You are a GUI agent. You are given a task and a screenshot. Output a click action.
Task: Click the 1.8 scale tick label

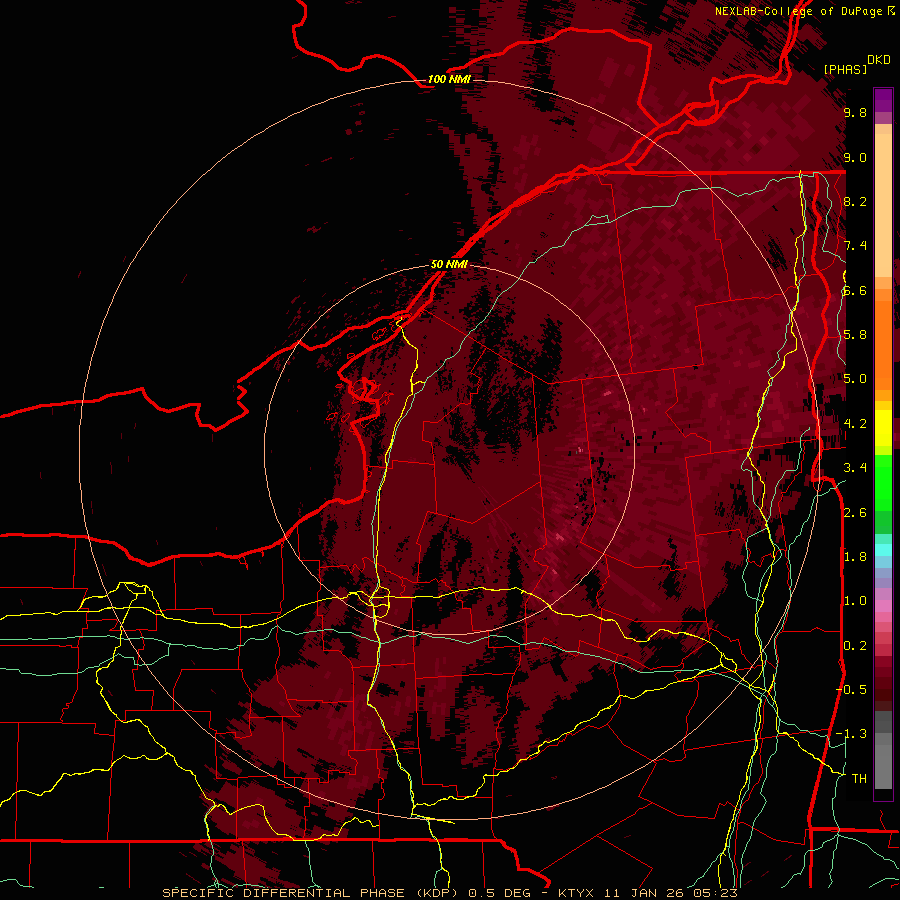855,557
